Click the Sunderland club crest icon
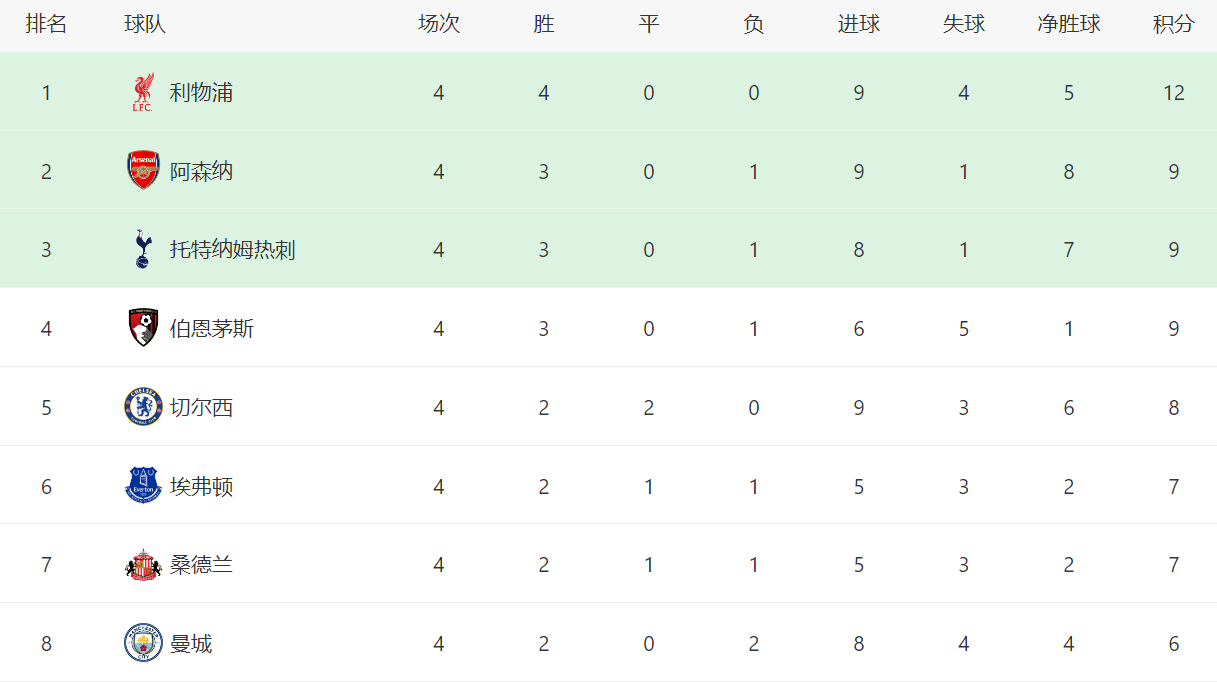 point(143,565)
